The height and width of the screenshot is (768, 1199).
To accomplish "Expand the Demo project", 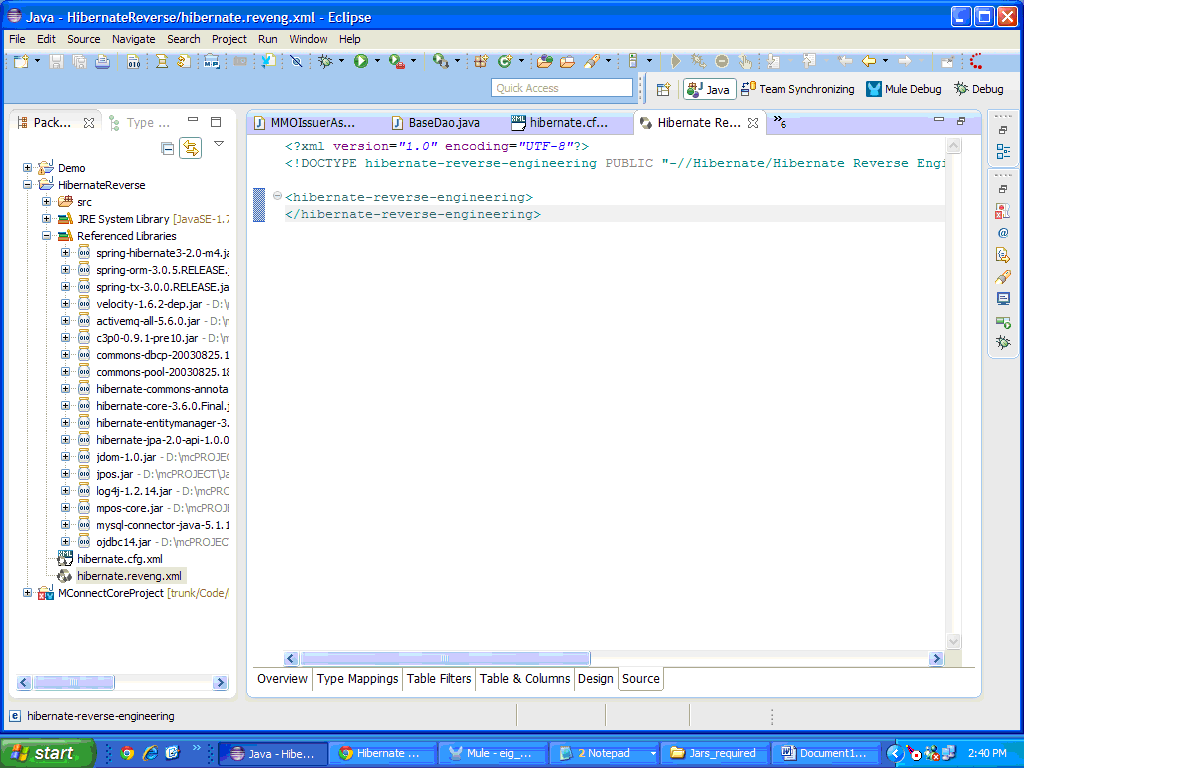I will click(x=28, y=168).
